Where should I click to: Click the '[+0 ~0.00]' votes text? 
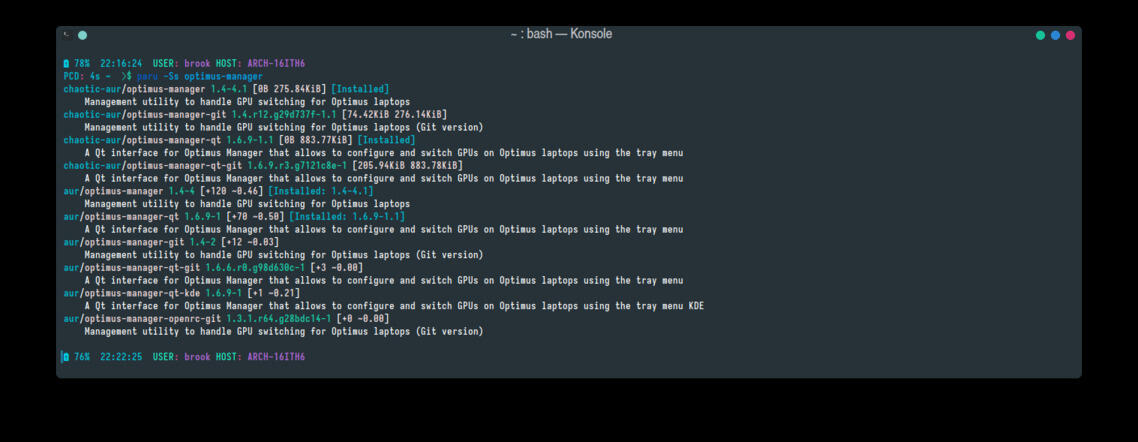363,319
